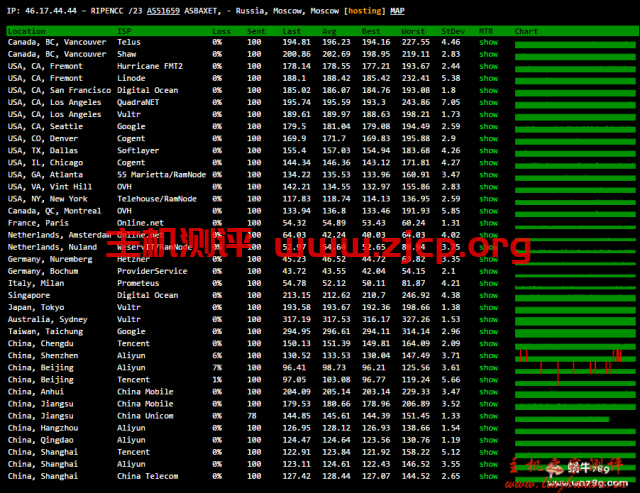
Task: Click the ISP column header
Action: pos(124,31)
